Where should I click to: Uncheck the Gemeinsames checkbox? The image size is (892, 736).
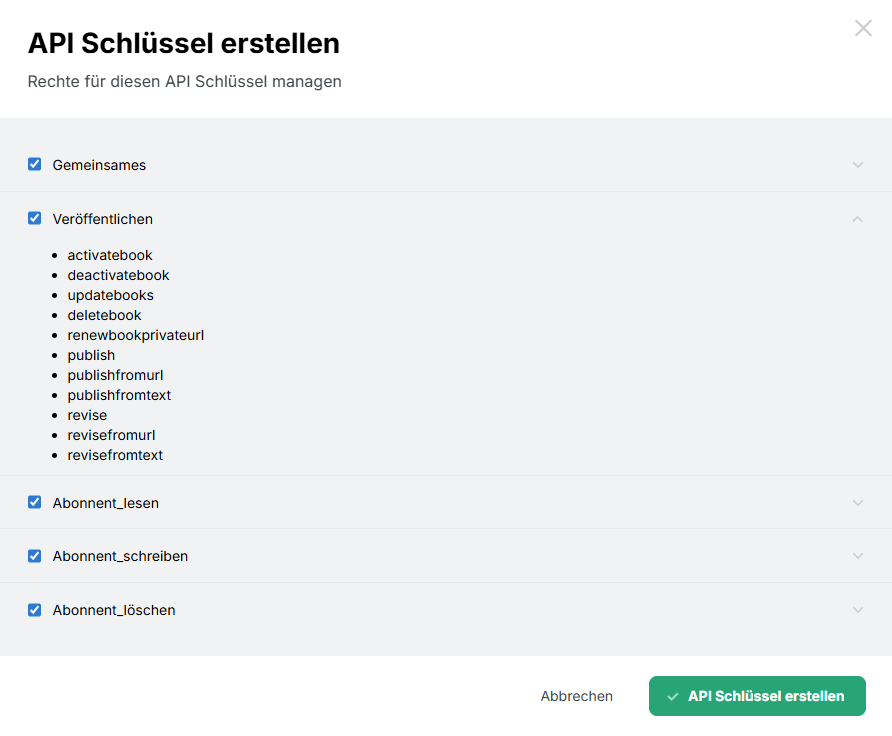[x=35, y=164]
